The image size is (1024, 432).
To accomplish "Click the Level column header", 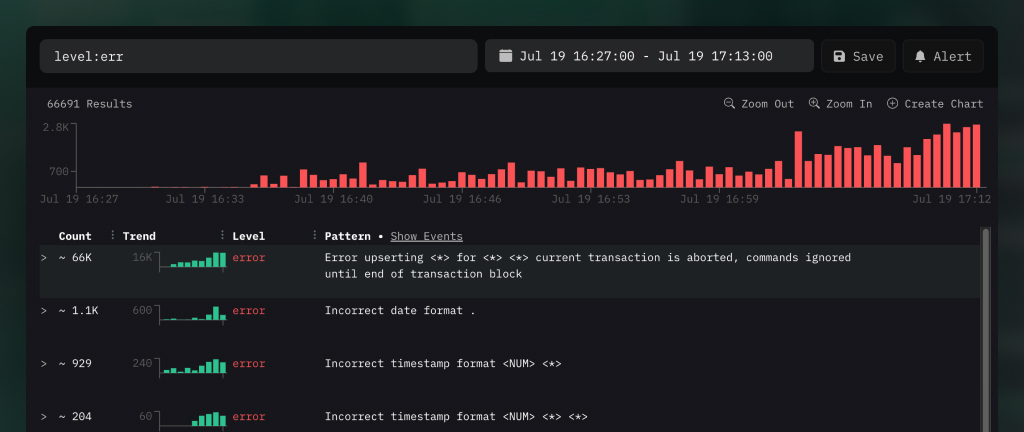I will click(x=249, y=236).
